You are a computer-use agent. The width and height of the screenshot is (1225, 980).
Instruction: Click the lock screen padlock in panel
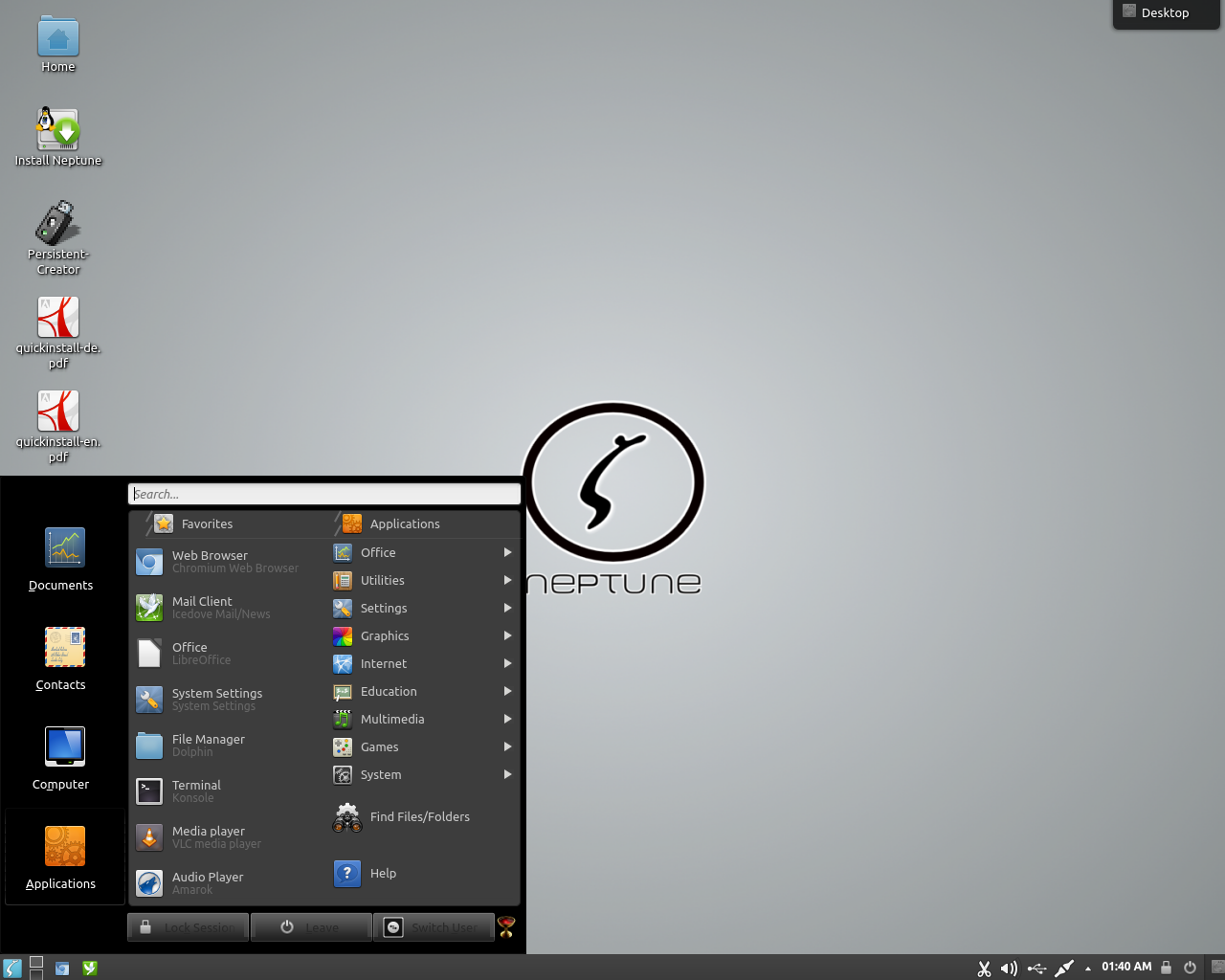coord(1167,968)
